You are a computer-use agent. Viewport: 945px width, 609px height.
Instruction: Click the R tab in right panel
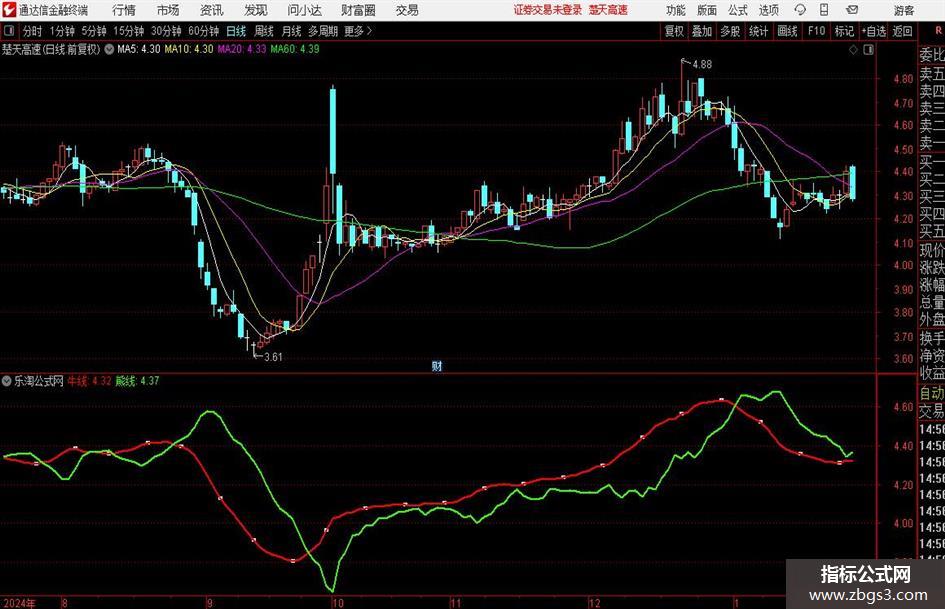(938, 31)
